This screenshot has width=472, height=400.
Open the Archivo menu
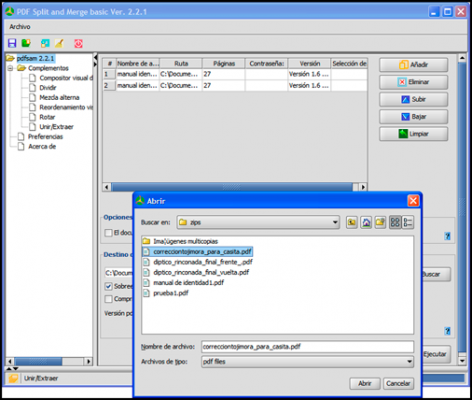[20, 27]
